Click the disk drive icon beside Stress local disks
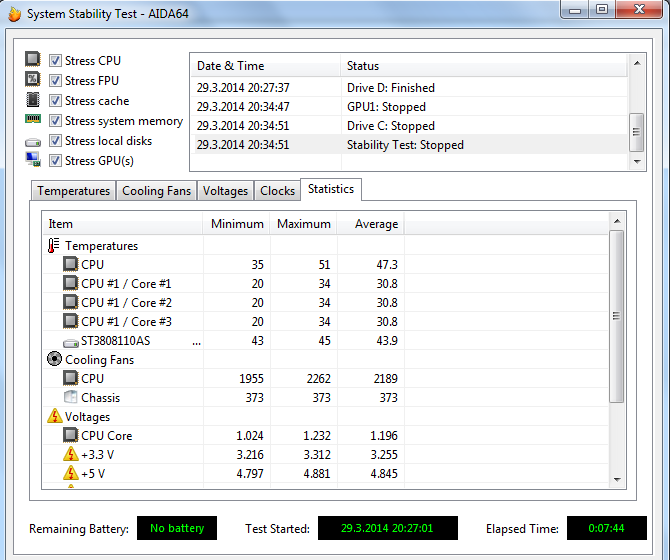This screenshot has height=560, width=671. click(x=33, y=142)
